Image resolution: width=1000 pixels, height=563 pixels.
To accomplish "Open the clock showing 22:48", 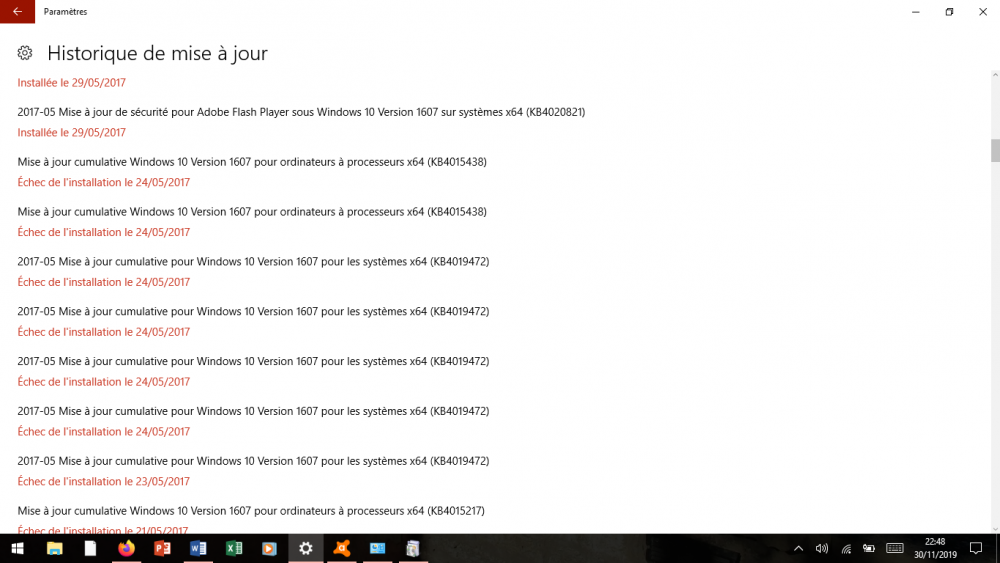I will (935, 548).
